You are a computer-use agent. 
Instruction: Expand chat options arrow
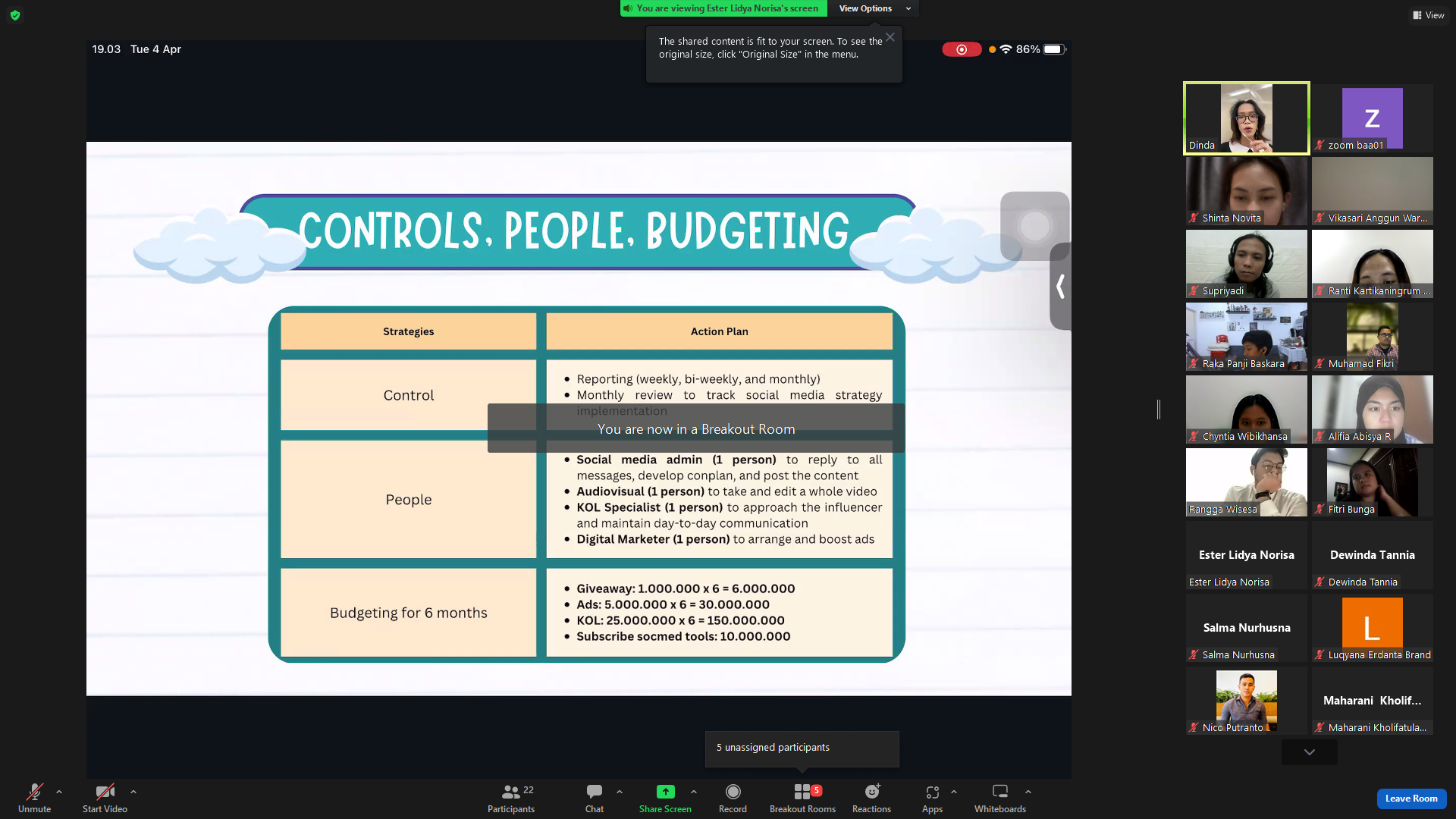coord(620,792)
